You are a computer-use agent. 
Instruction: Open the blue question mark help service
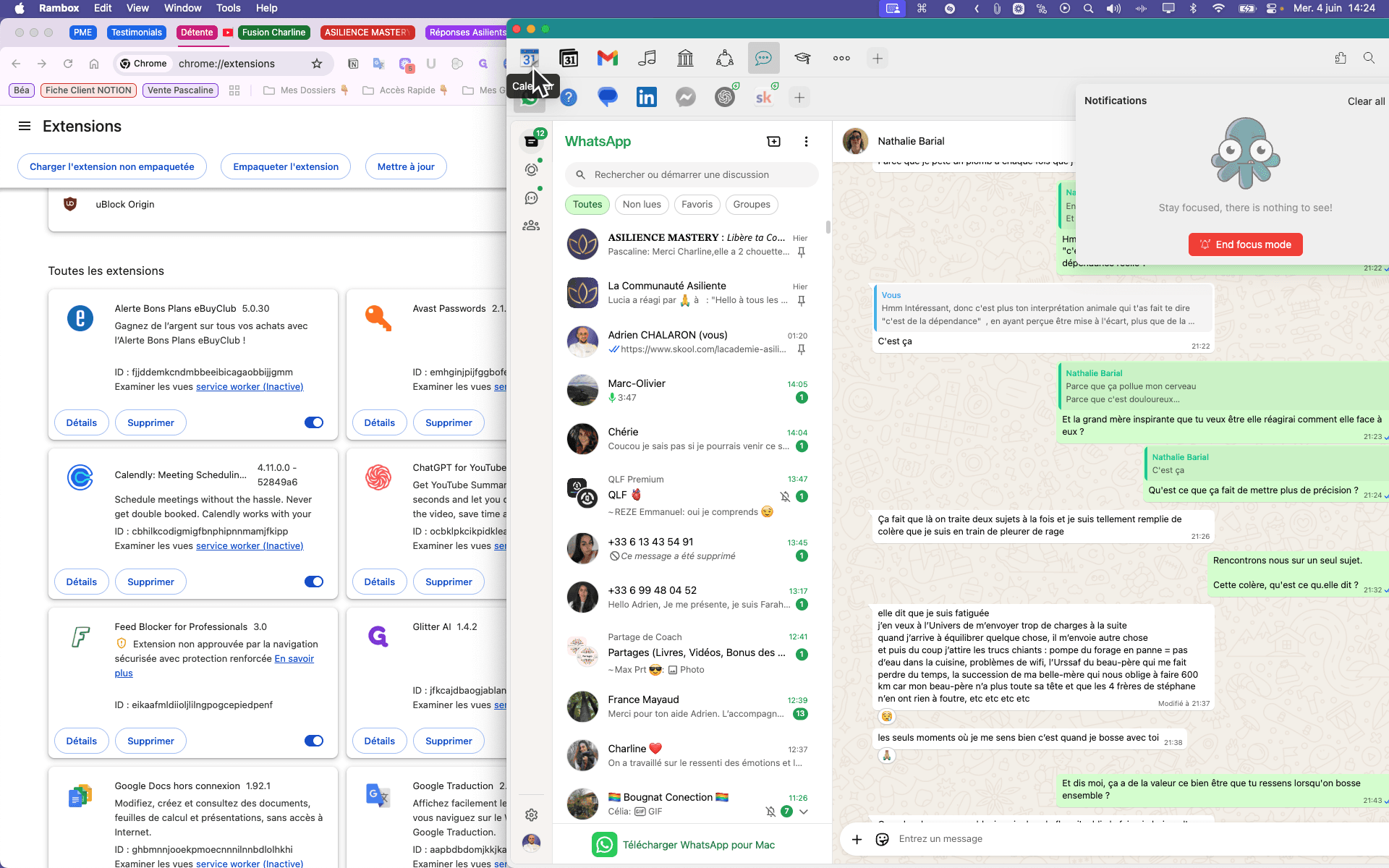coord(569,98)
